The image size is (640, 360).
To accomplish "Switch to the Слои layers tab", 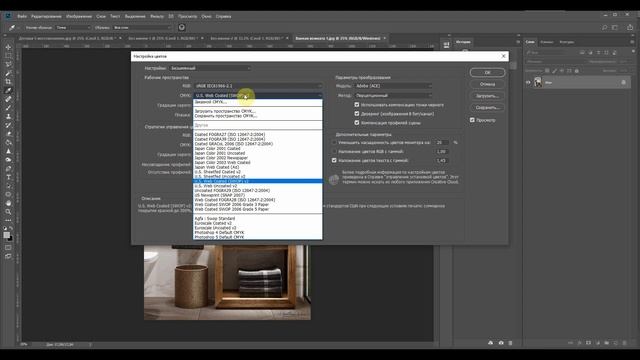I will click(530, 42).
